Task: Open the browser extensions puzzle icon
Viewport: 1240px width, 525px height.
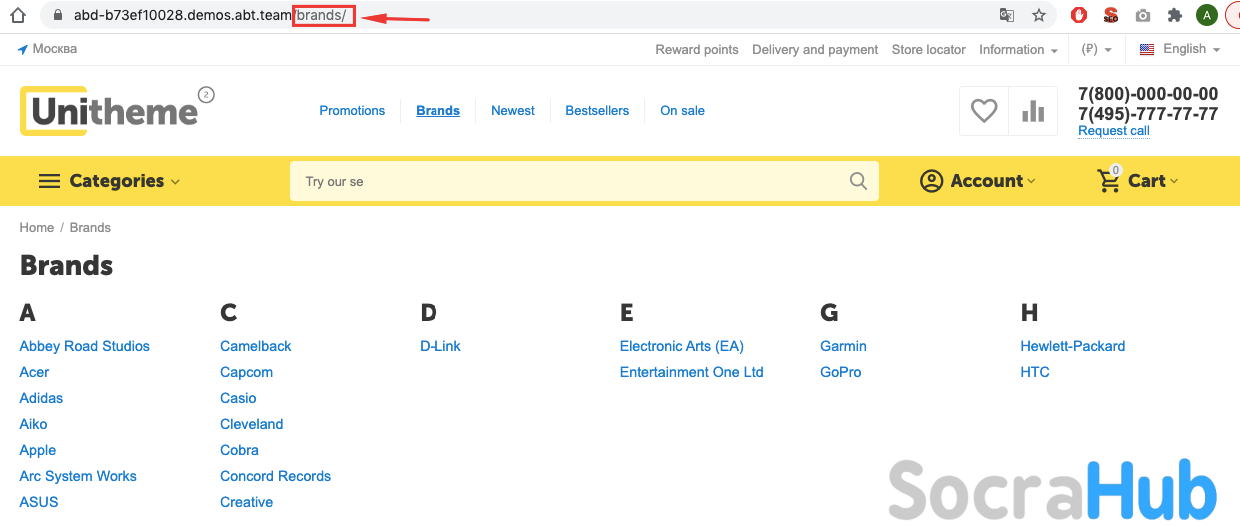Action: point(1175,16)
